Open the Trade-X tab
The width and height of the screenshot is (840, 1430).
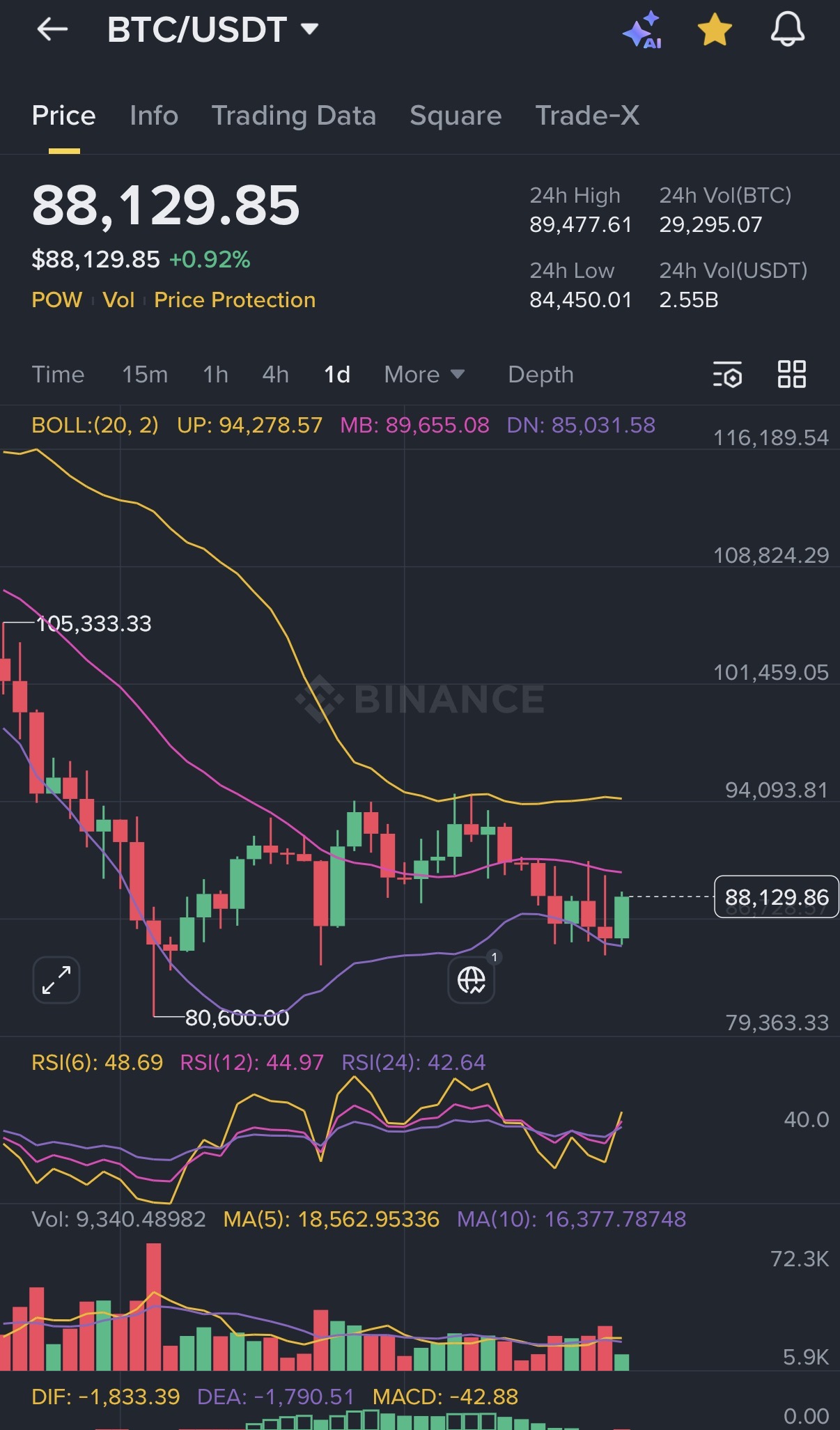tap(587, 116)
